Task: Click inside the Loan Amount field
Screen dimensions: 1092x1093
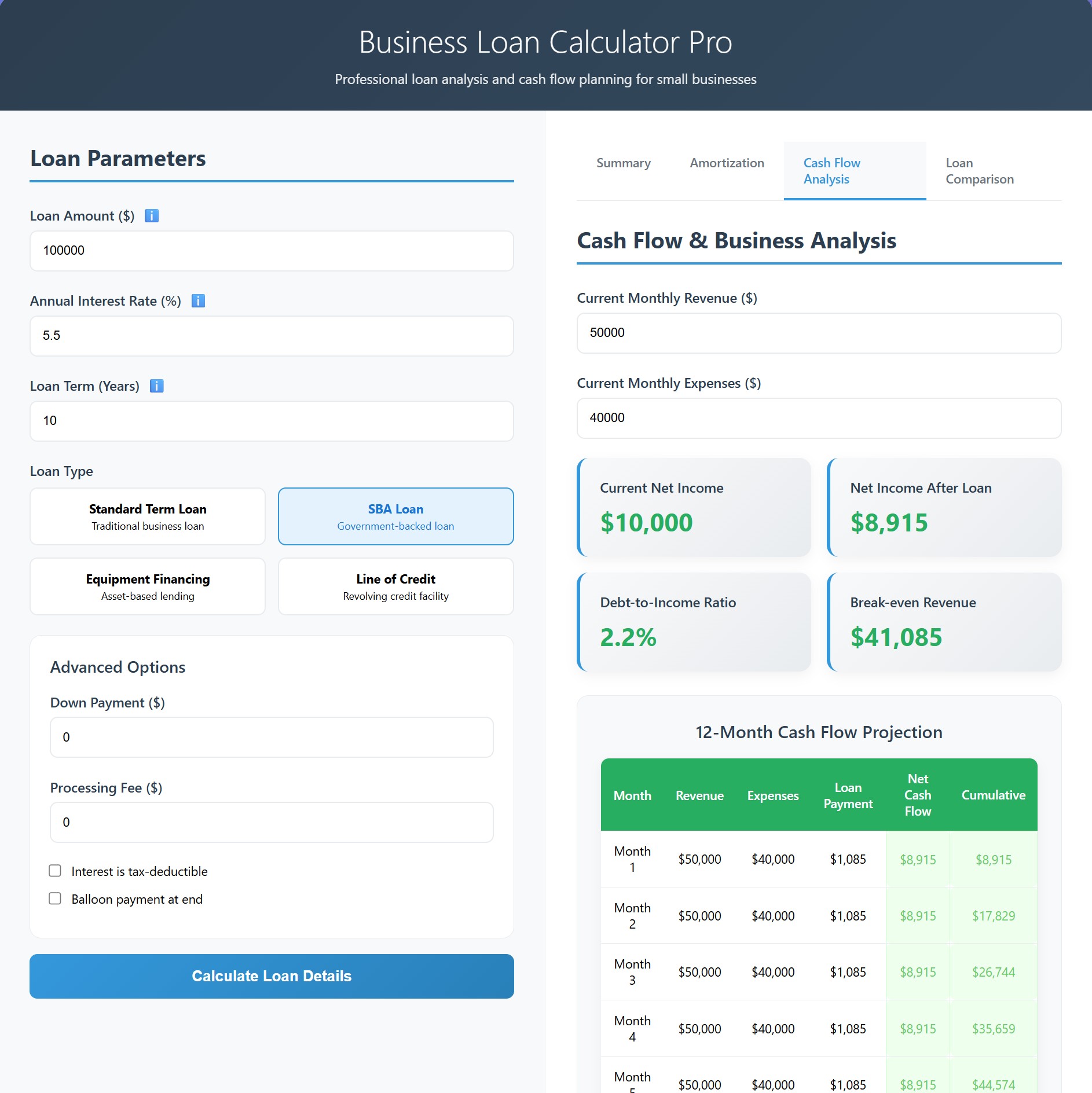Action: [271, 251]
